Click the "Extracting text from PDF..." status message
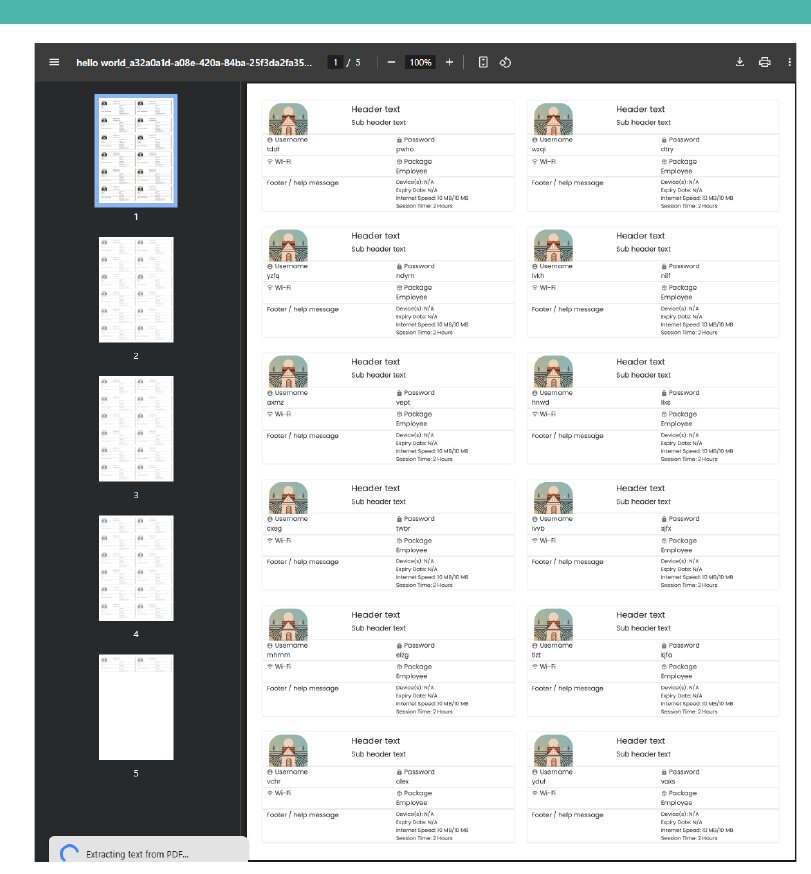The image size is (811, 874). tap(137, 854)
